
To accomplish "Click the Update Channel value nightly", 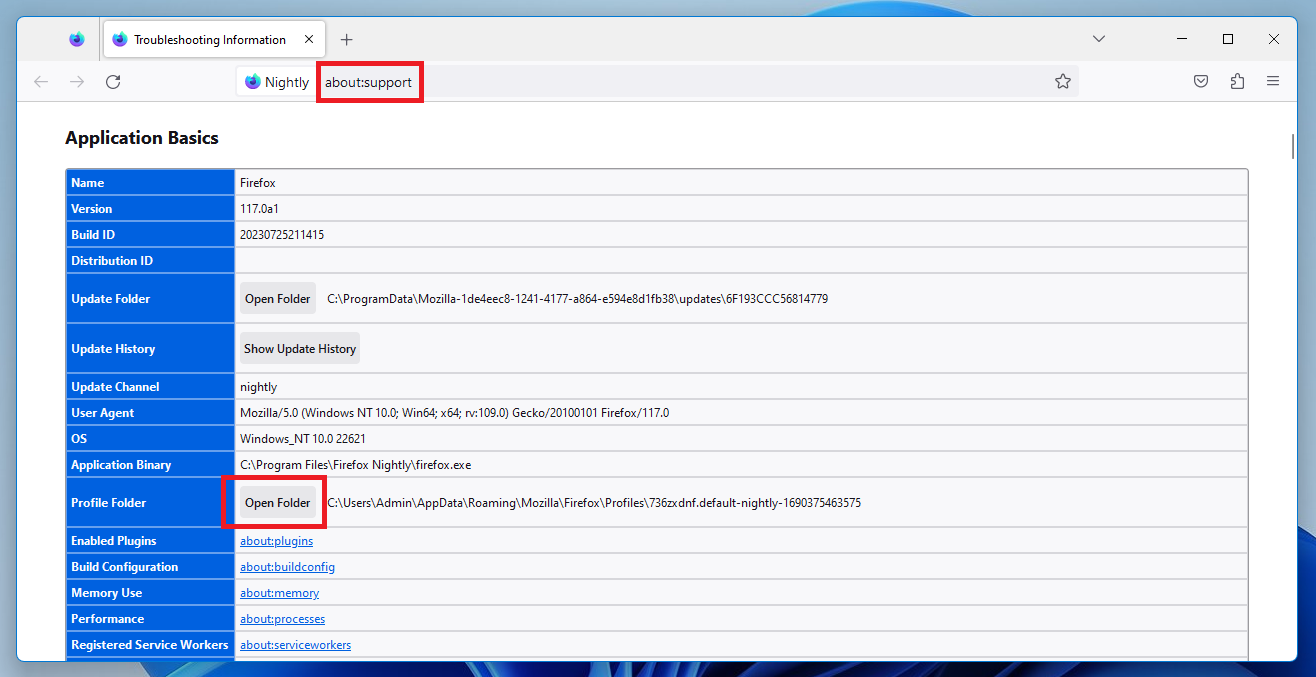I will point(258,387).
